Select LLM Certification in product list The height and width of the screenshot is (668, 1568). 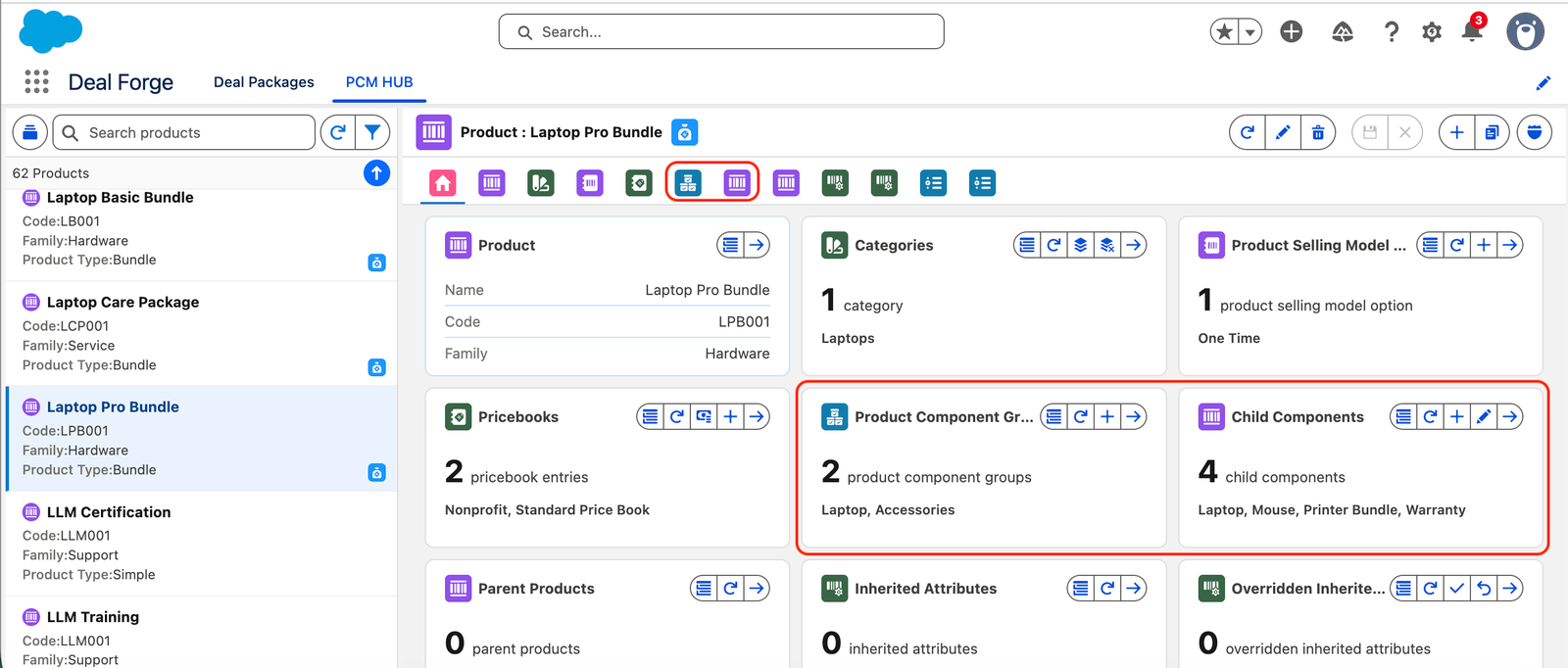point(202,544)
